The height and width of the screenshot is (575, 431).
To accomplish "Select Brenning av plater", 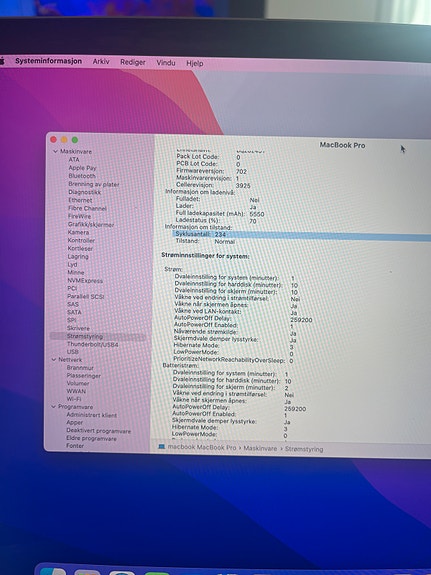I will tap(94, 184).
